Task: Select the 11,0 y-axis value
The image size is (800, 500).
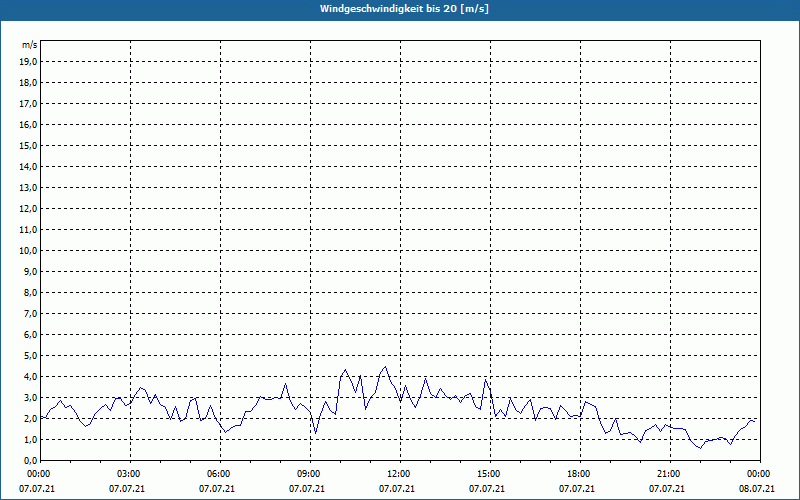Action: [x=28, y=230]
